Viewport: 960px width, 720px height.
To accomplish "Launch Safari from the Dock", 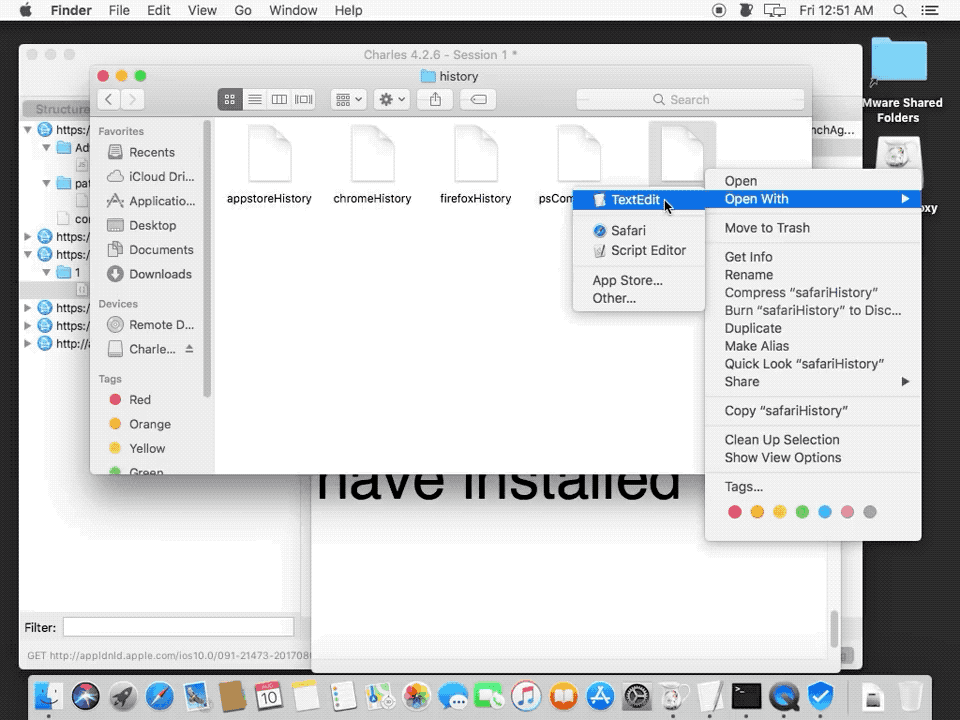I will tap(159, 697).
